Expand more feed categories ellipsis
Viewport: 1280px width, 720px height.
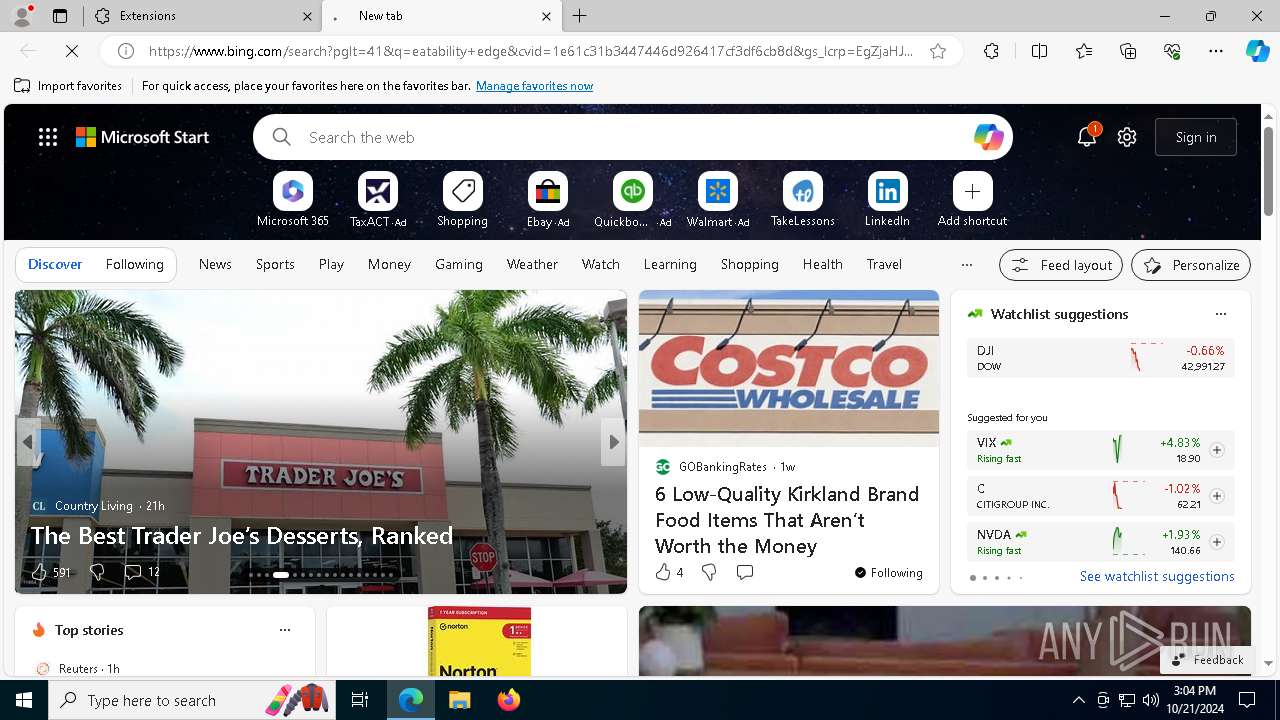(x=966, y=265)
